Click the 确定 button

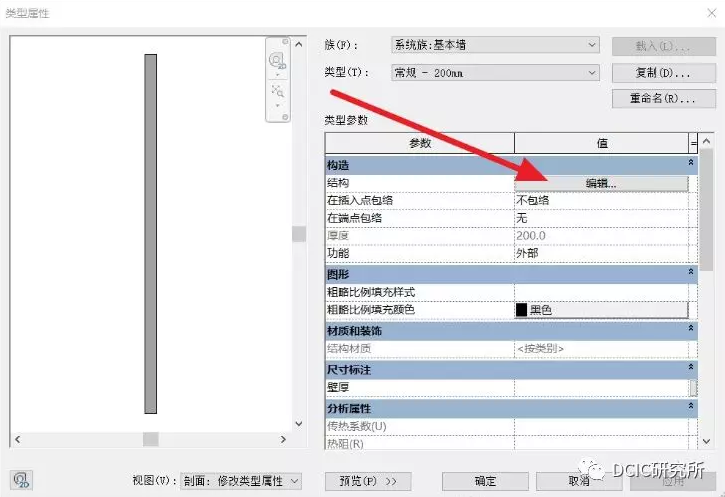point(485,481)
